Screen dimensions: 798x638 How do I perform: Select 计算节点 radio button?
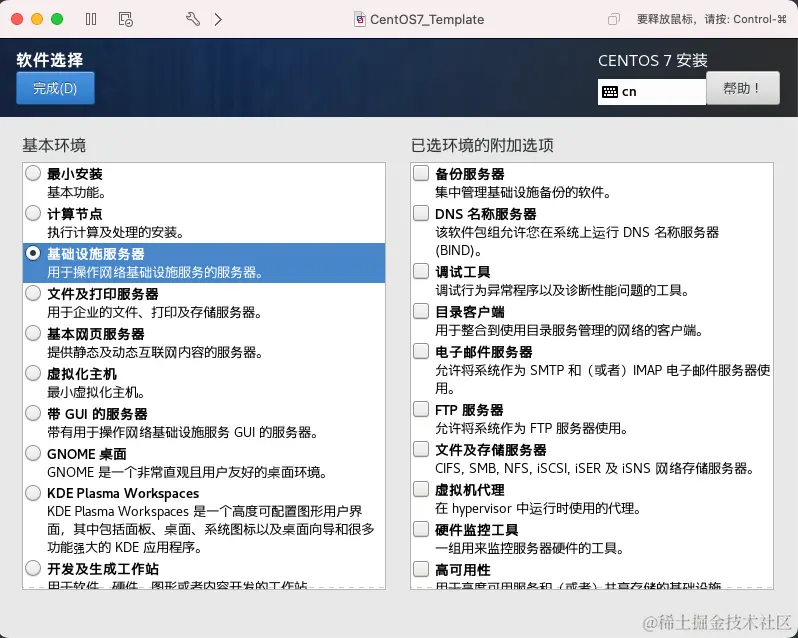click(33, 213)
